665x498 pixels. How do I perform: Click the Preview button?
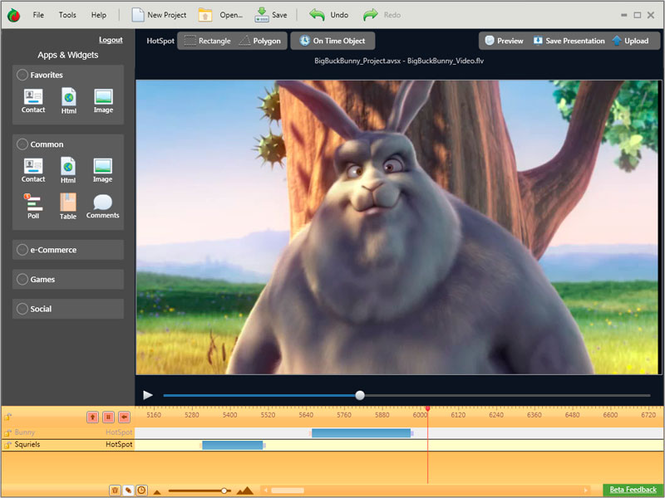(x=504, y=41)
